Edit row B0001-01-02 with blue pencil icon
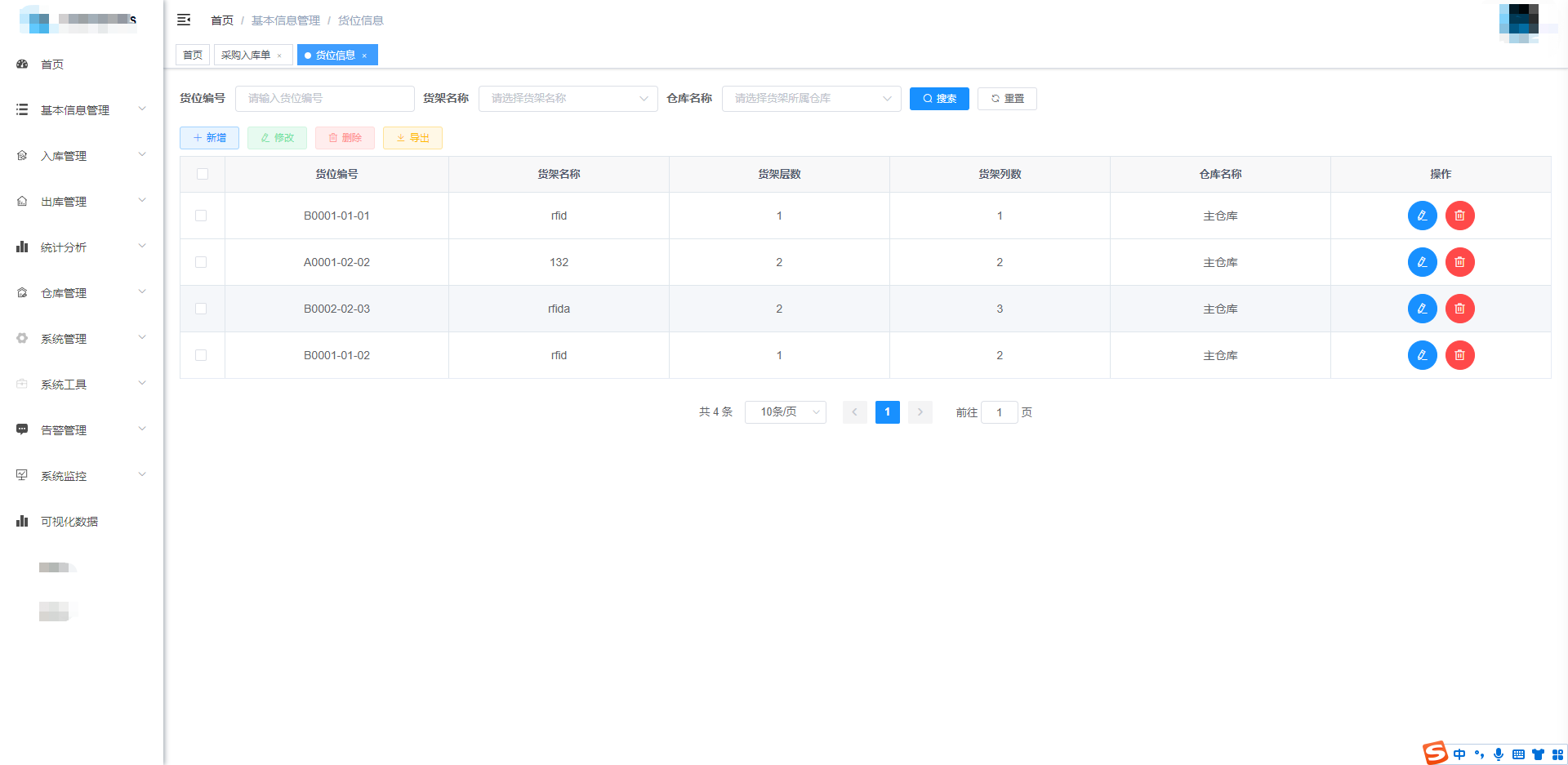The width and height of the screenshot is (1568, 765). pos(1422,355)
